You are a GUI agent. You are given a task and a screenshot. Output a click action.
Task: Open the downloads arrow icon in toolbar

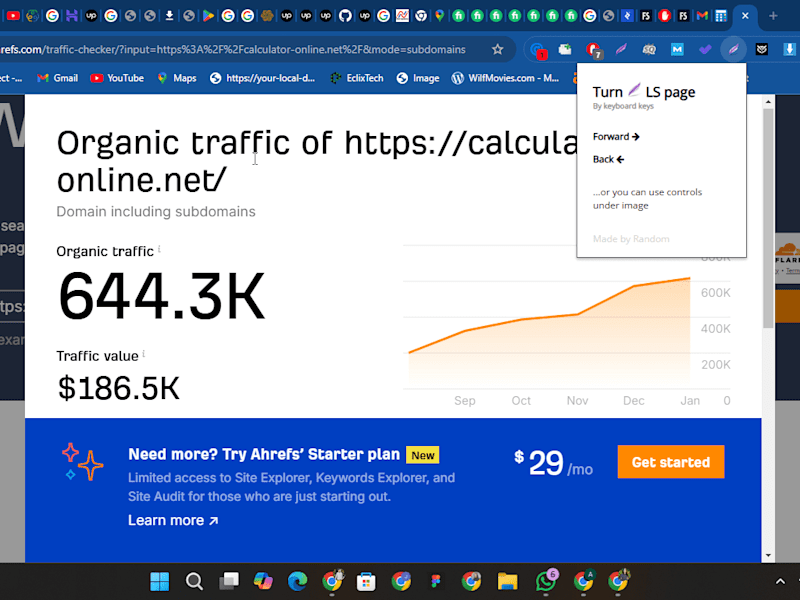point(789,49)
